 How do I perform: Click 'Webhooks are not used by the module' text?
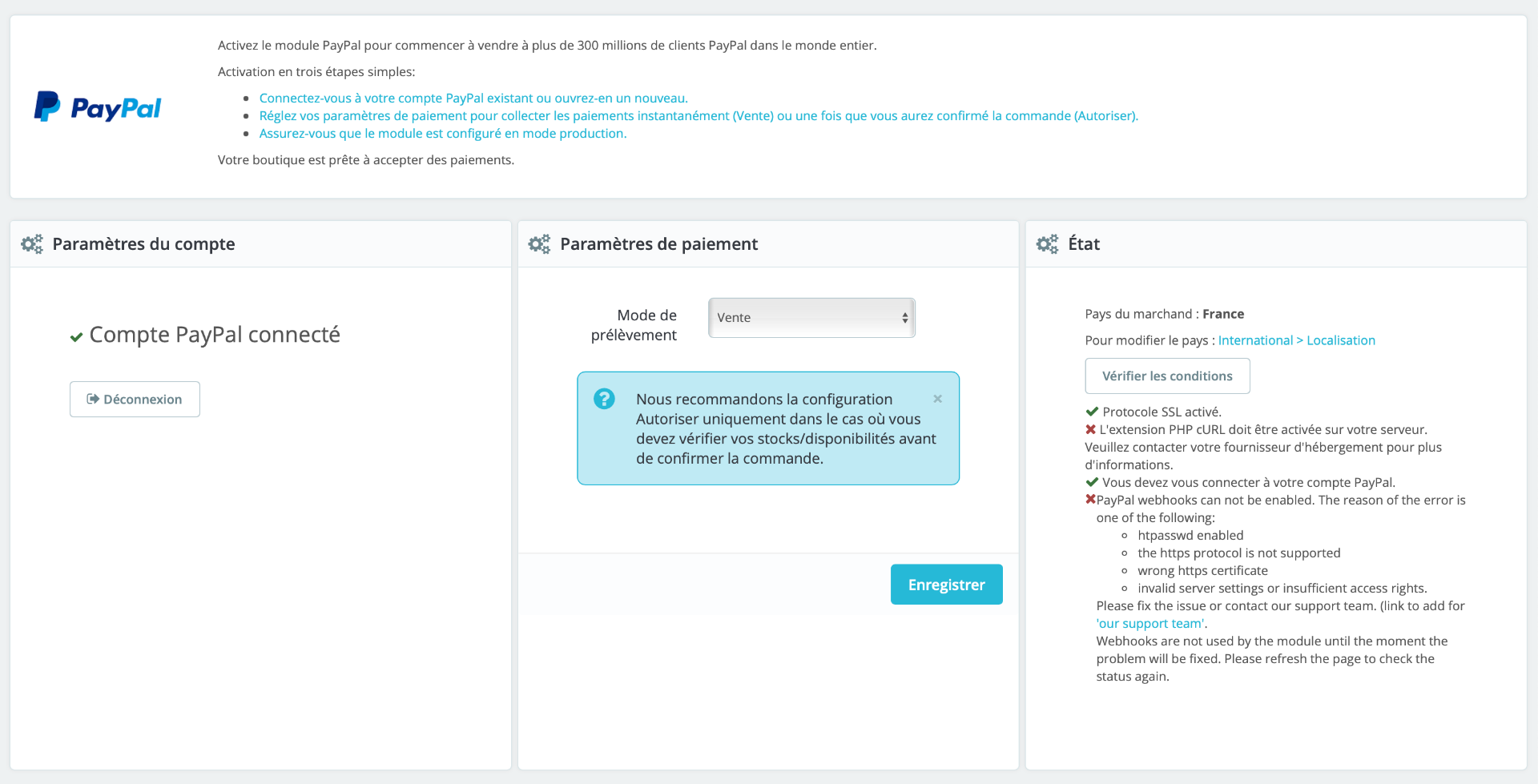click(1272, 658)
